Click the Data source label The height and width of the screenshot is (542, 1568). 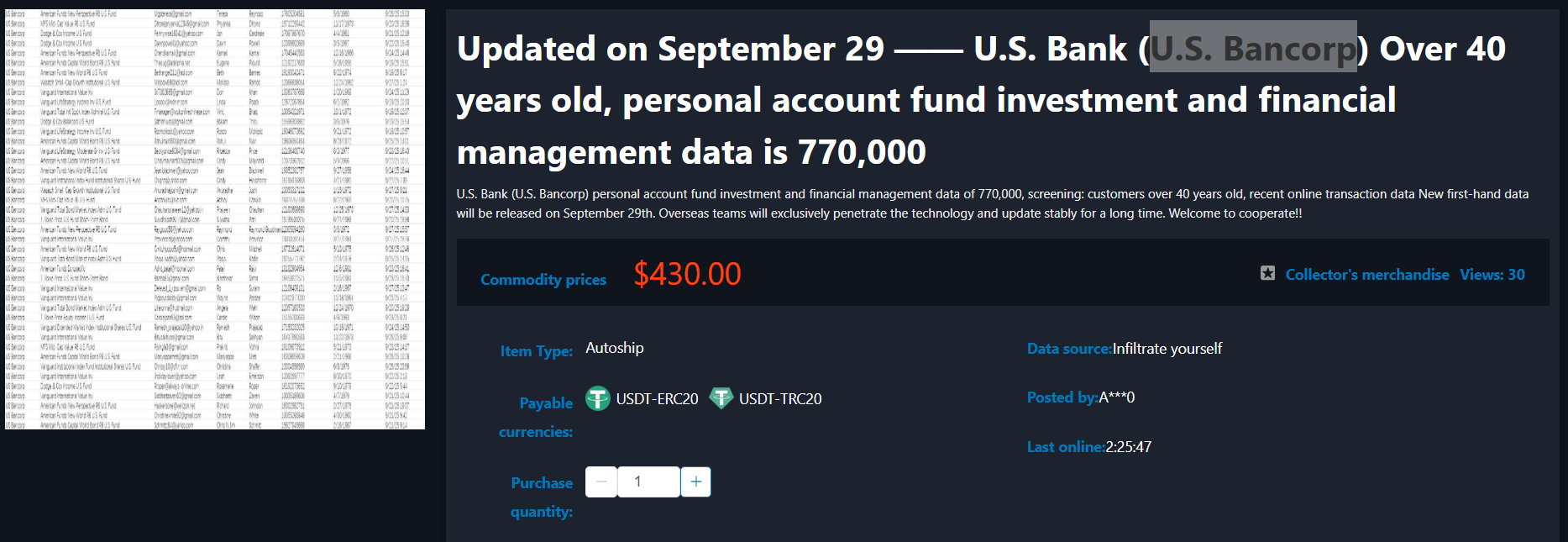(x=1068, y=349)
